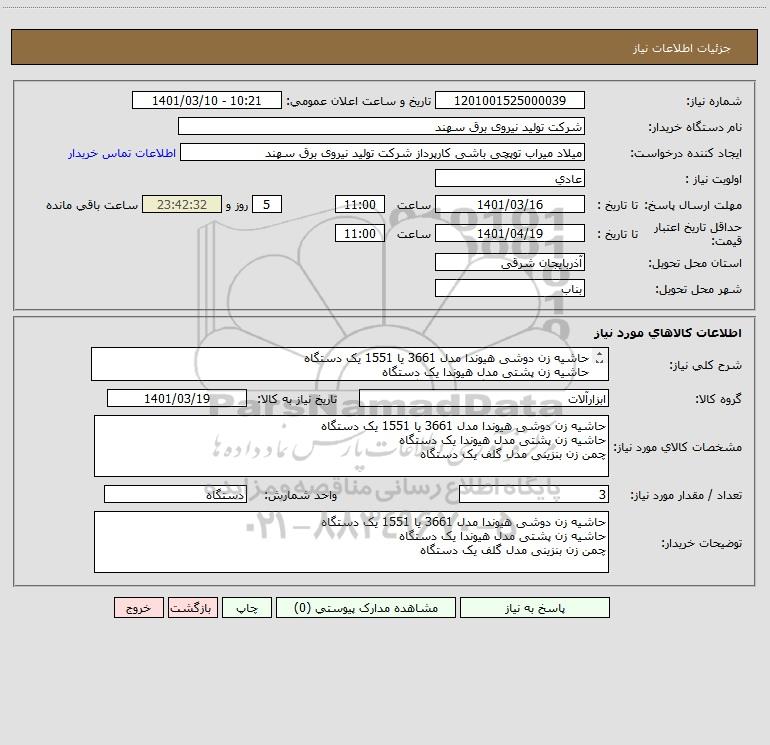Click the ایجاد کننده درخواست field
The width and height of the screenshot is (770, 745).
pos(383,152)
